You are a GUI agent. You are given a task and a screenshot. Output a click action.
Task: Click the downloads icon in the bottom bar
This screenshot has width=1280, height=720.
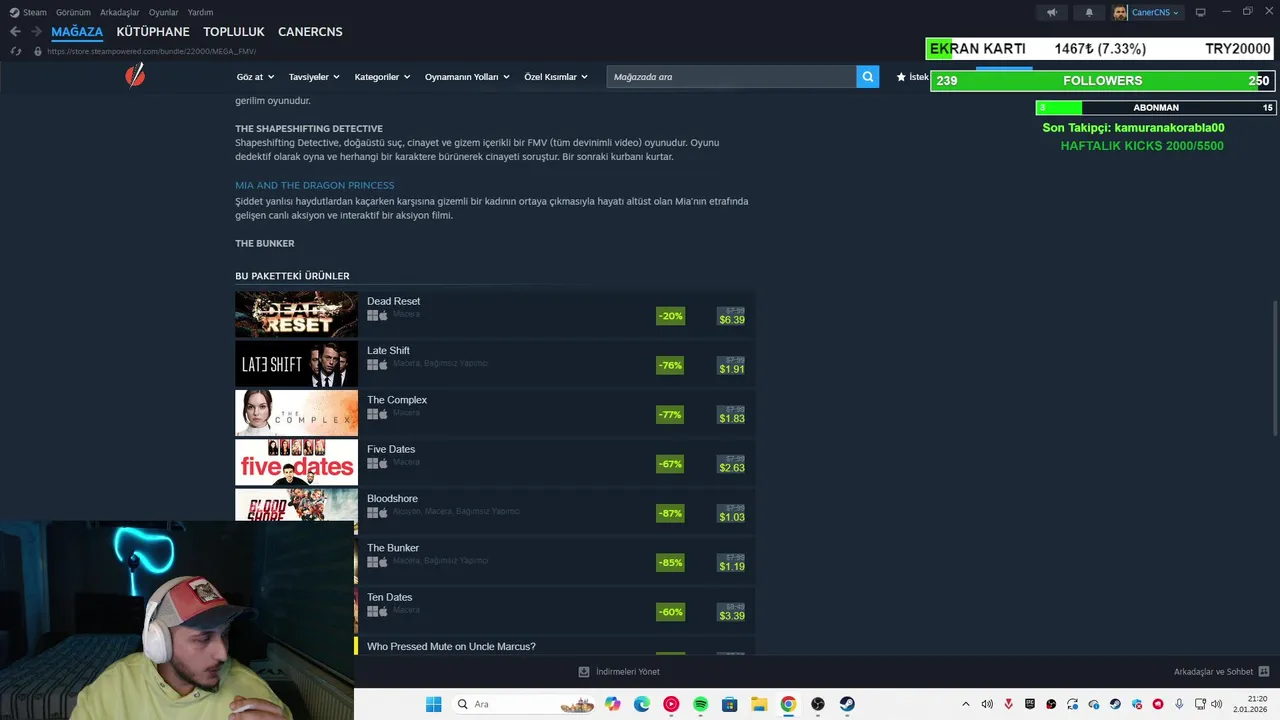pyautogui.click(x=584, y=672)
